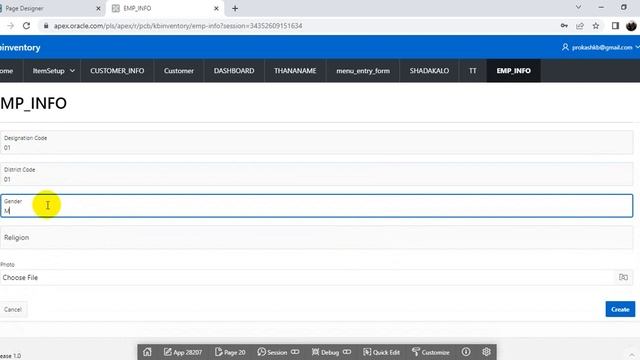Open Customize in developer toolbar
Screen dimensions: 640x360
(x=430, y=352)
